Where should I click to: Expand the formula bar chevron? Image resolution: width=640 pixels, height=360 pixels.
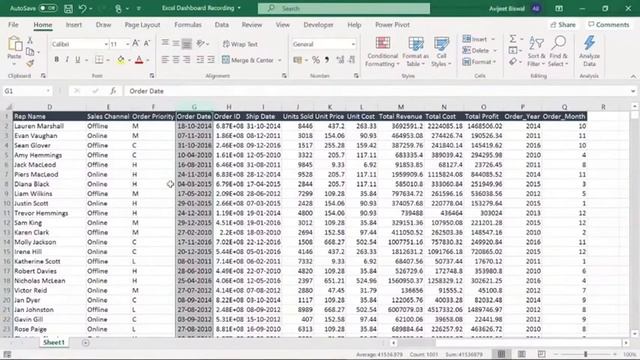(x=633, y=91)
